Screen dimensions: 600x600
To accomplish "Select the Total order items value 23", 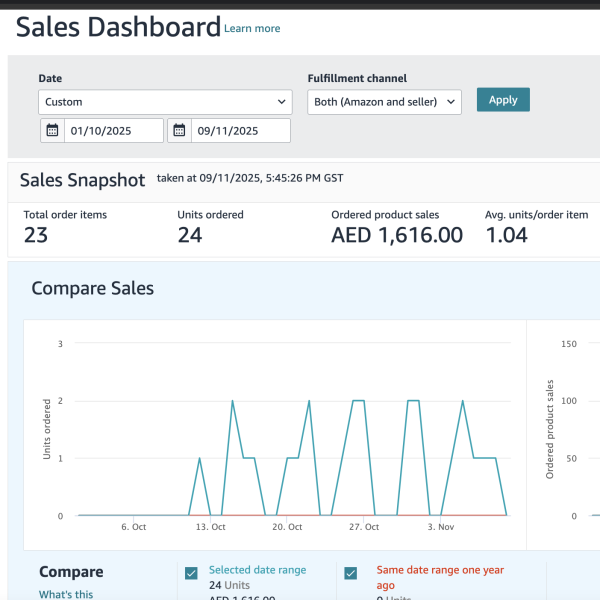I will pos(36,236).
